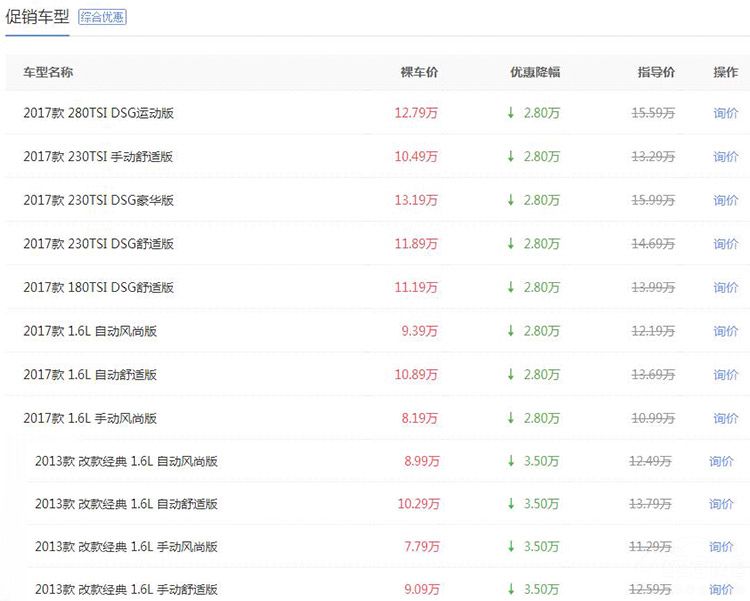Open 询价 for 2013款 改款经典 手动舒适版
Viewport: 750px width, 601px height.
(x=721, y=590)
